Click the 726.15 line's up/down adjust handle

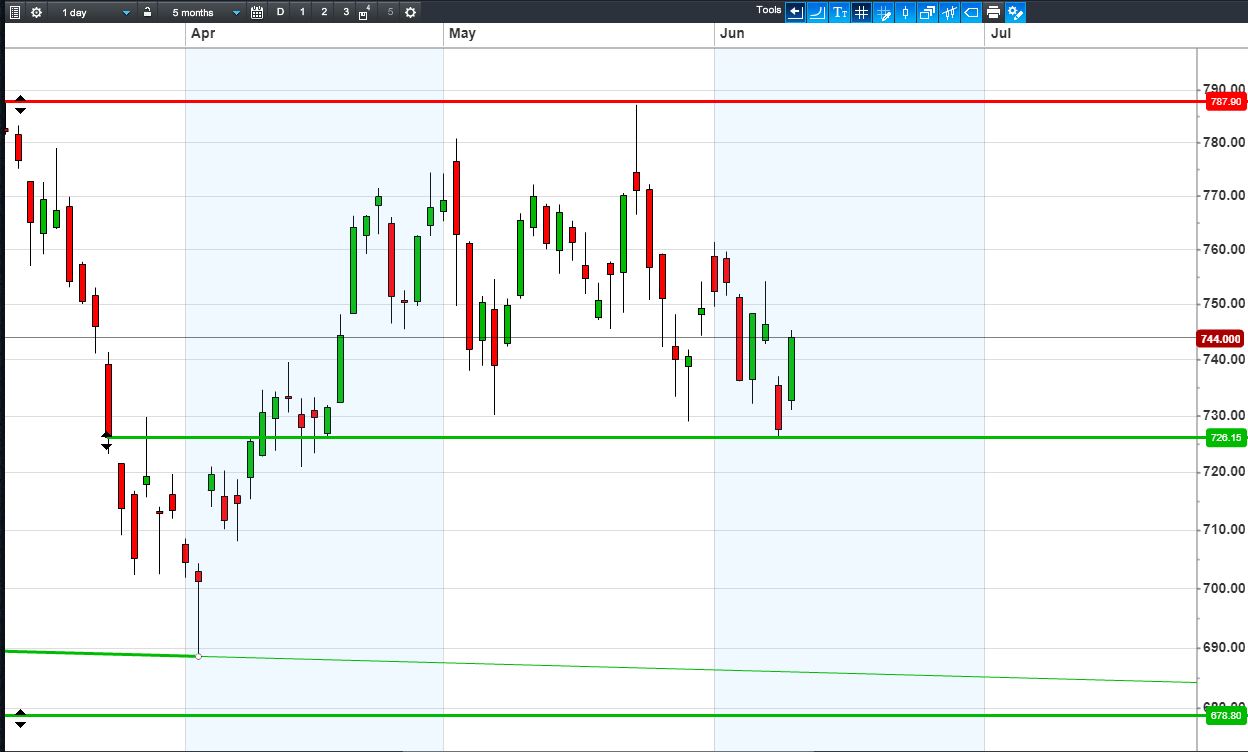107,439
